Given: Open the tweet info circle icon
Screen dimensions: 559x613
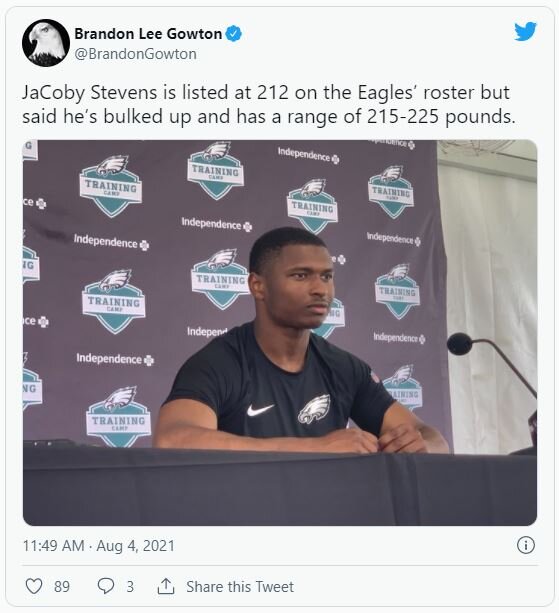Looking at the screenshot, I should 525,545.
